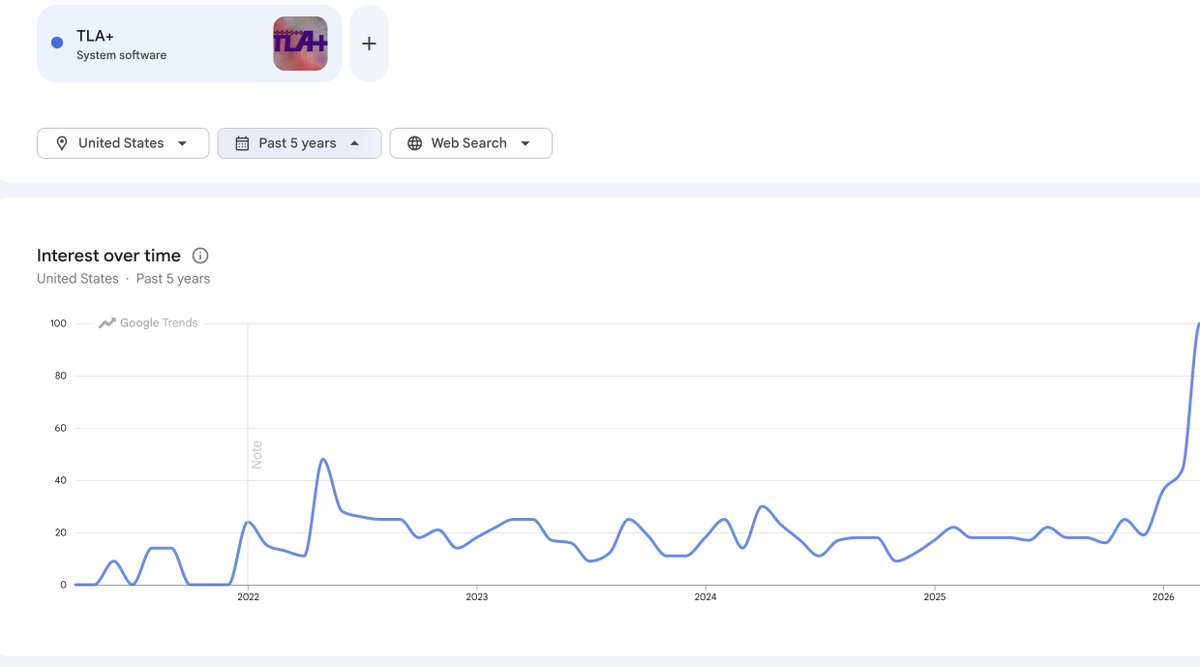
Task: Collapse the Past 5 years dropdown arrow
Action: click(355, 143)
